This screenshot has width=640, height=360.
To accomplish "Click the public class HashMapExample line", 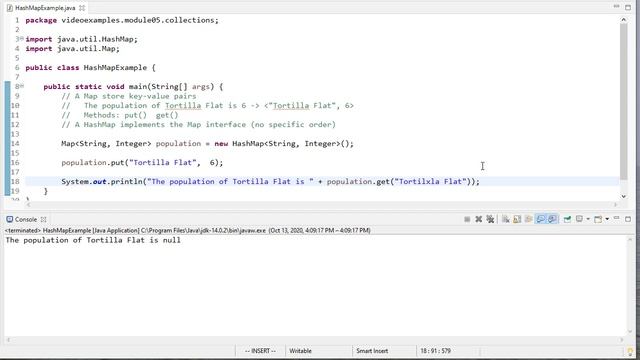I will pyautogui.click(x=91, y=68).
